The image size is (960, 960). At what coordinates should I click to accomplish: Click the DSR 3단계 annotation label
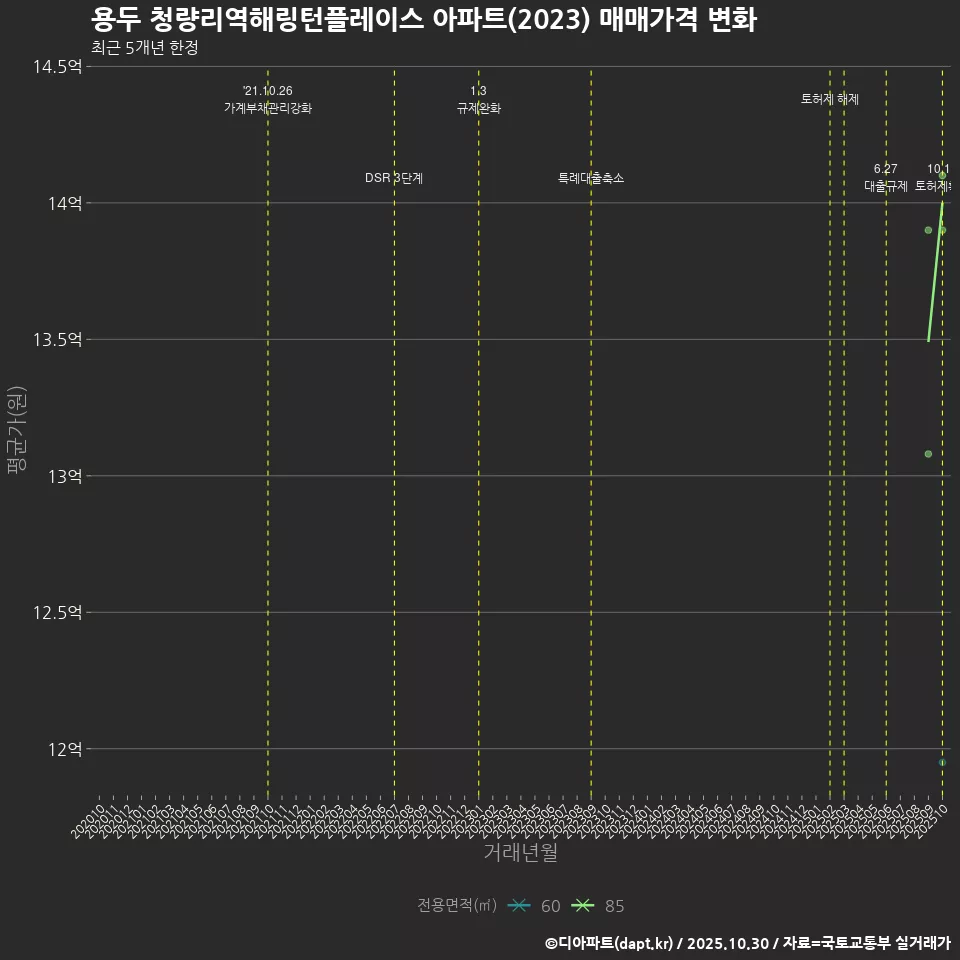tap(395, 178)
